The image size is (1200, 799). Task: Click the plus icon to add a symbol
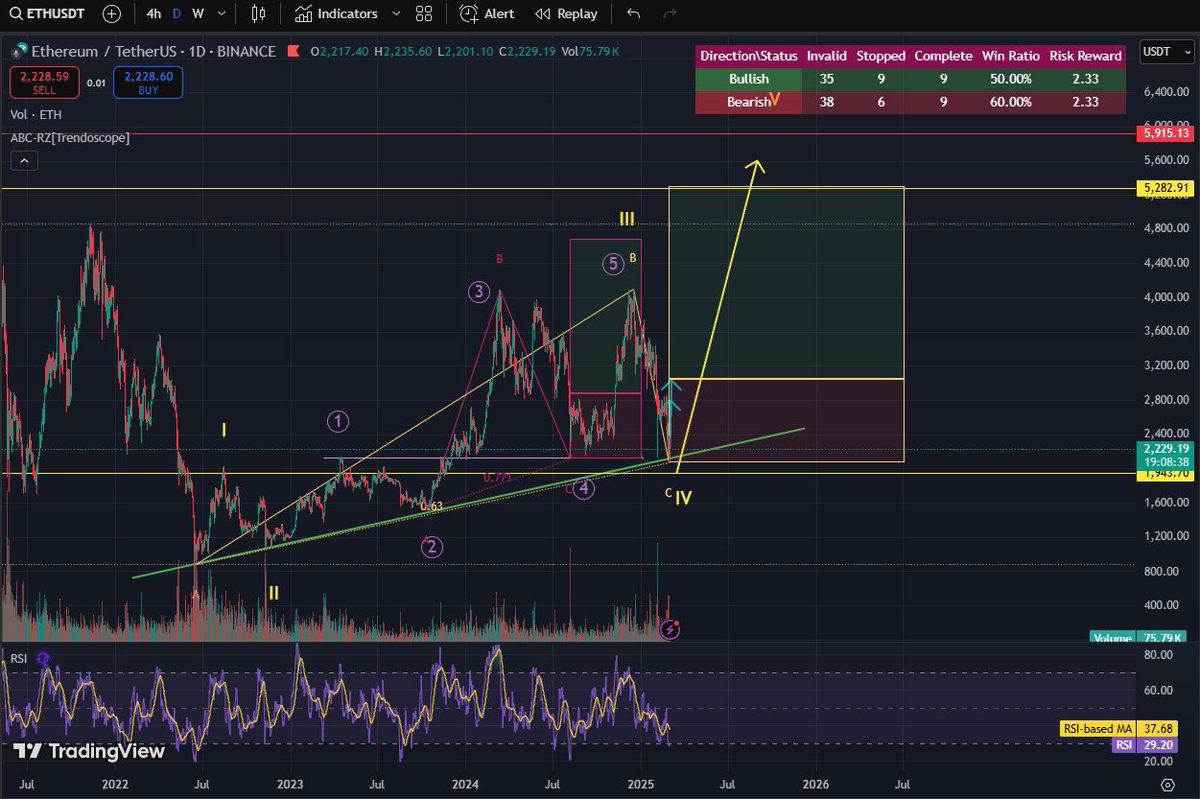click(110, 14)
